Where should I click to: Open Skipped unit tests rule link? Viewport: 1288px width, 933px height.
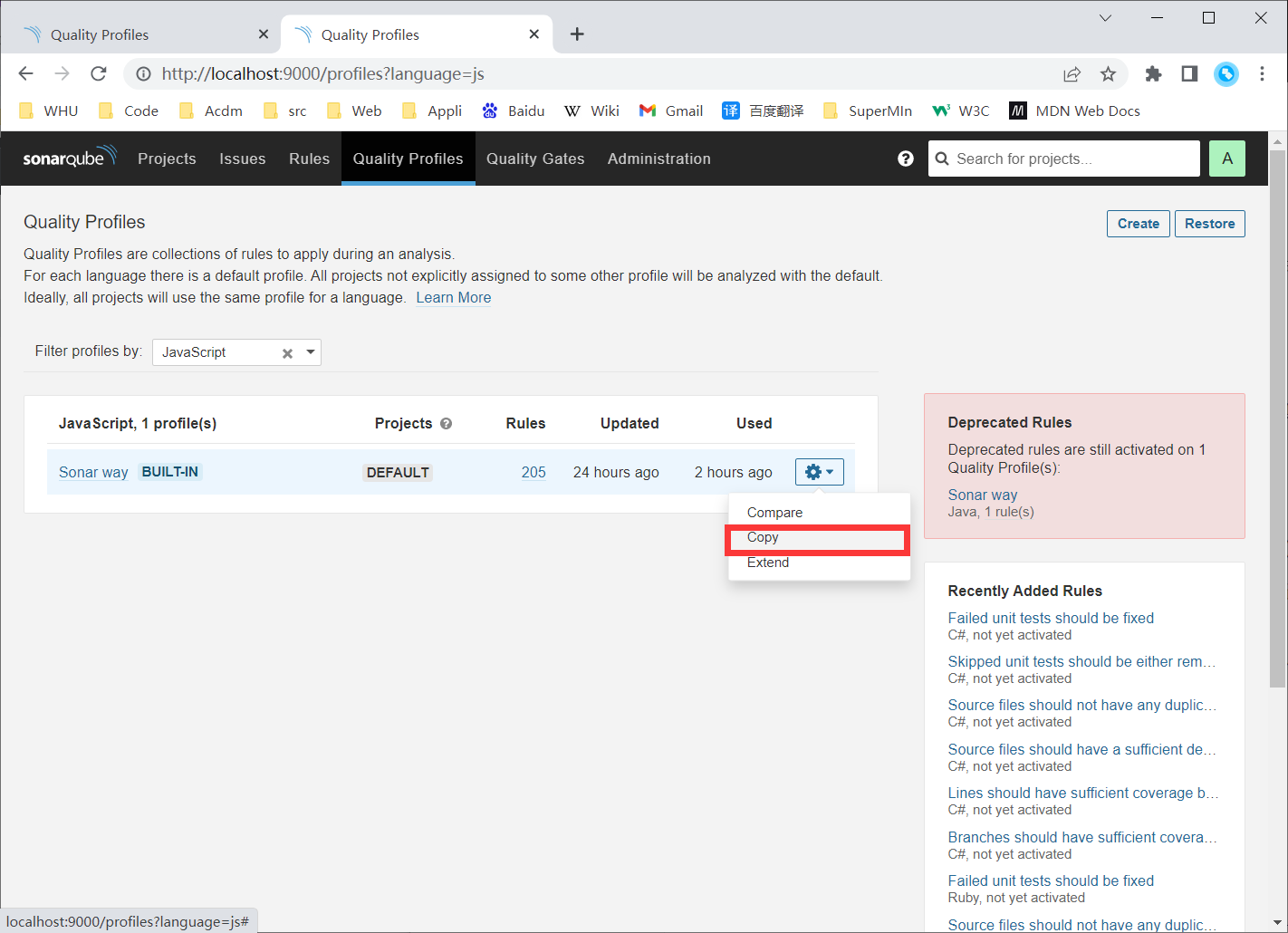point(1082,661)
